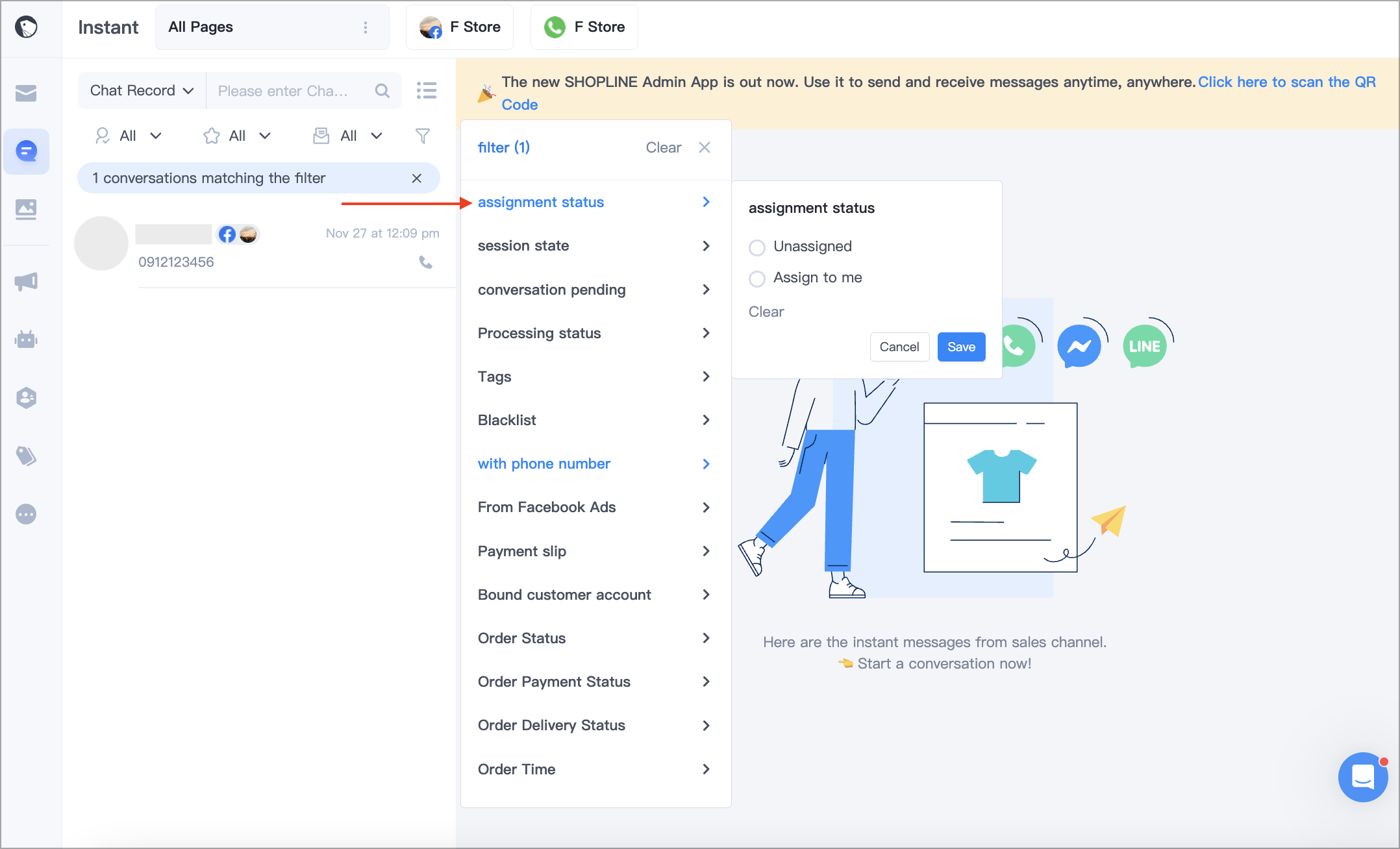The width and height of the screenshot is (1400, 849).
Task: Select the All Pages tab
Action: 272,27
